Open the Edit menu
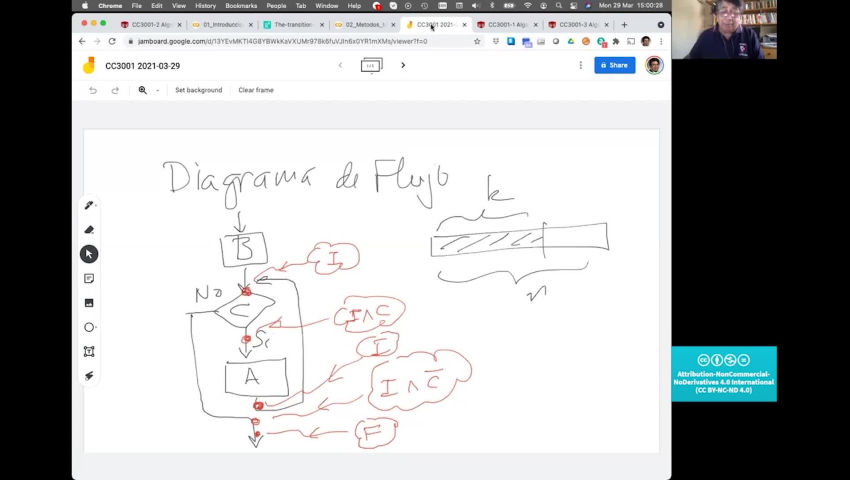The image size is (850, 480). coord(157,5)
